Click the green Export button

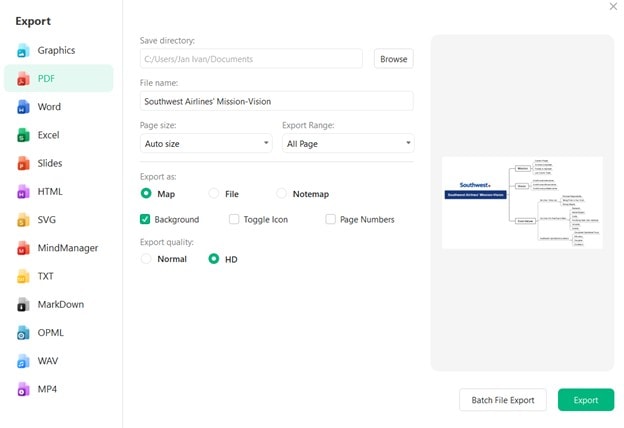click(586, 400)
